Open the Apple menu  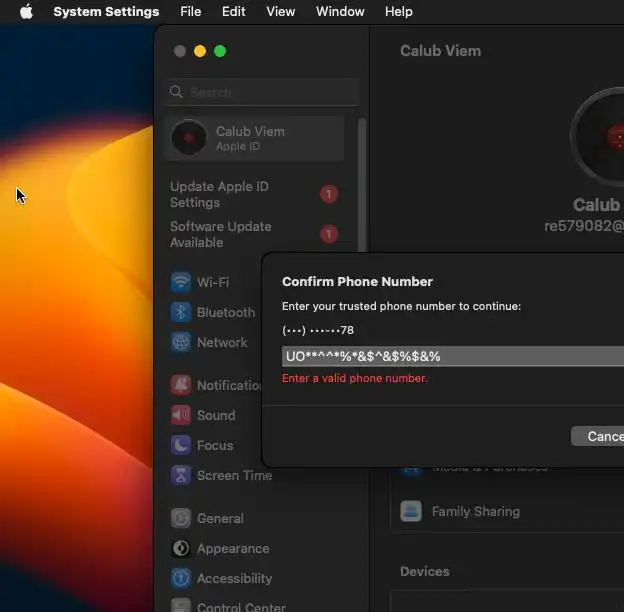point(26,12)
